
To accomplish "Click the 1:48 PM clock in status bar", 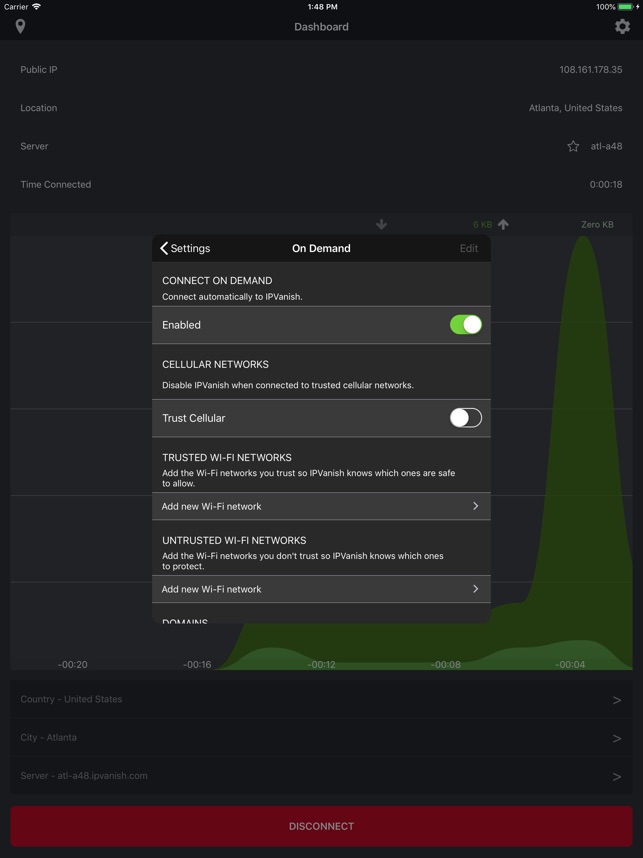I will click(x=322, y=7).
